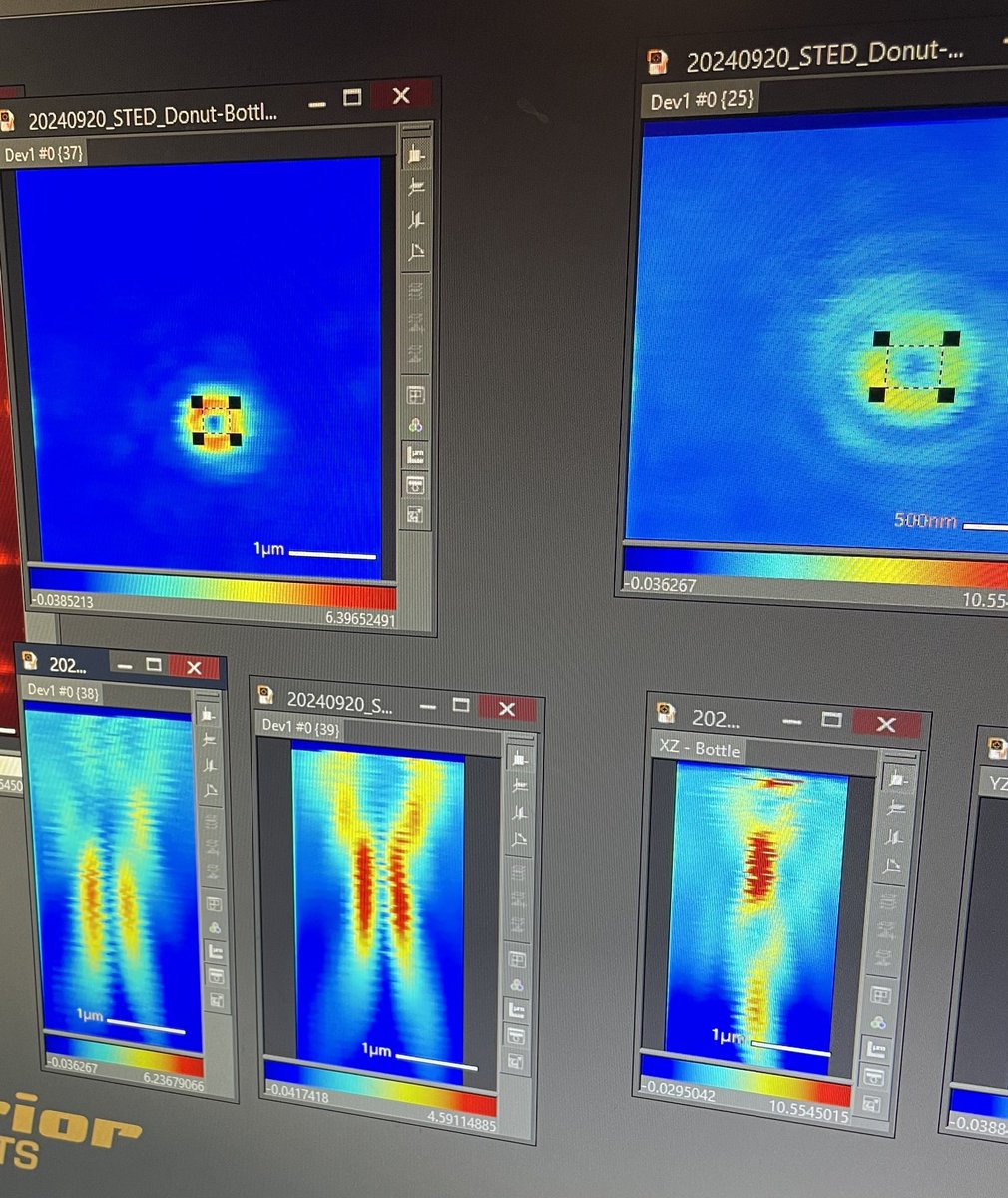The image size is (1008, 1198).
Task: Click the RGB color circles icon in window {37}
Action: [416, 425]
